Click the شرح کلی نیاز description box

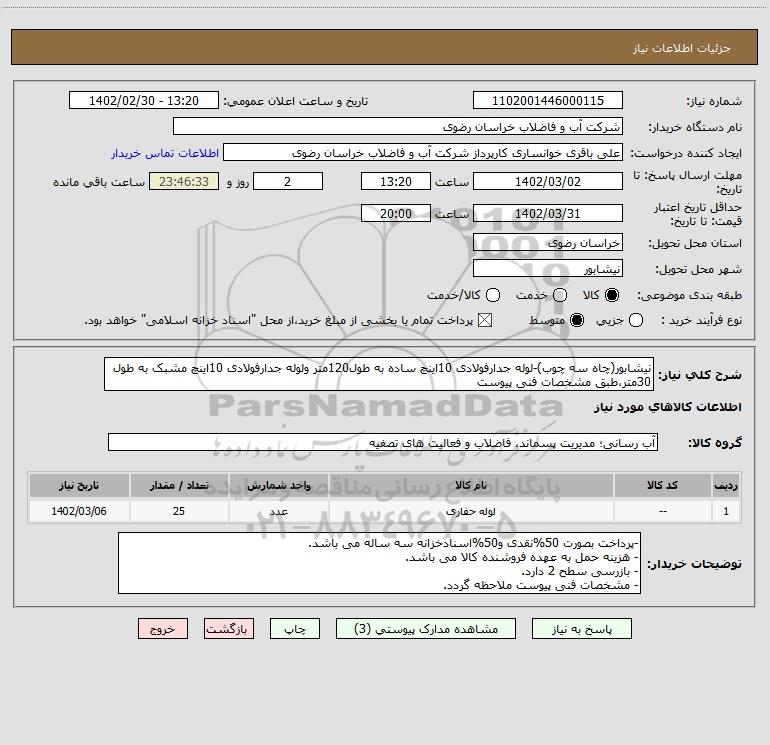pyautogui.click(x=379, y=375)
